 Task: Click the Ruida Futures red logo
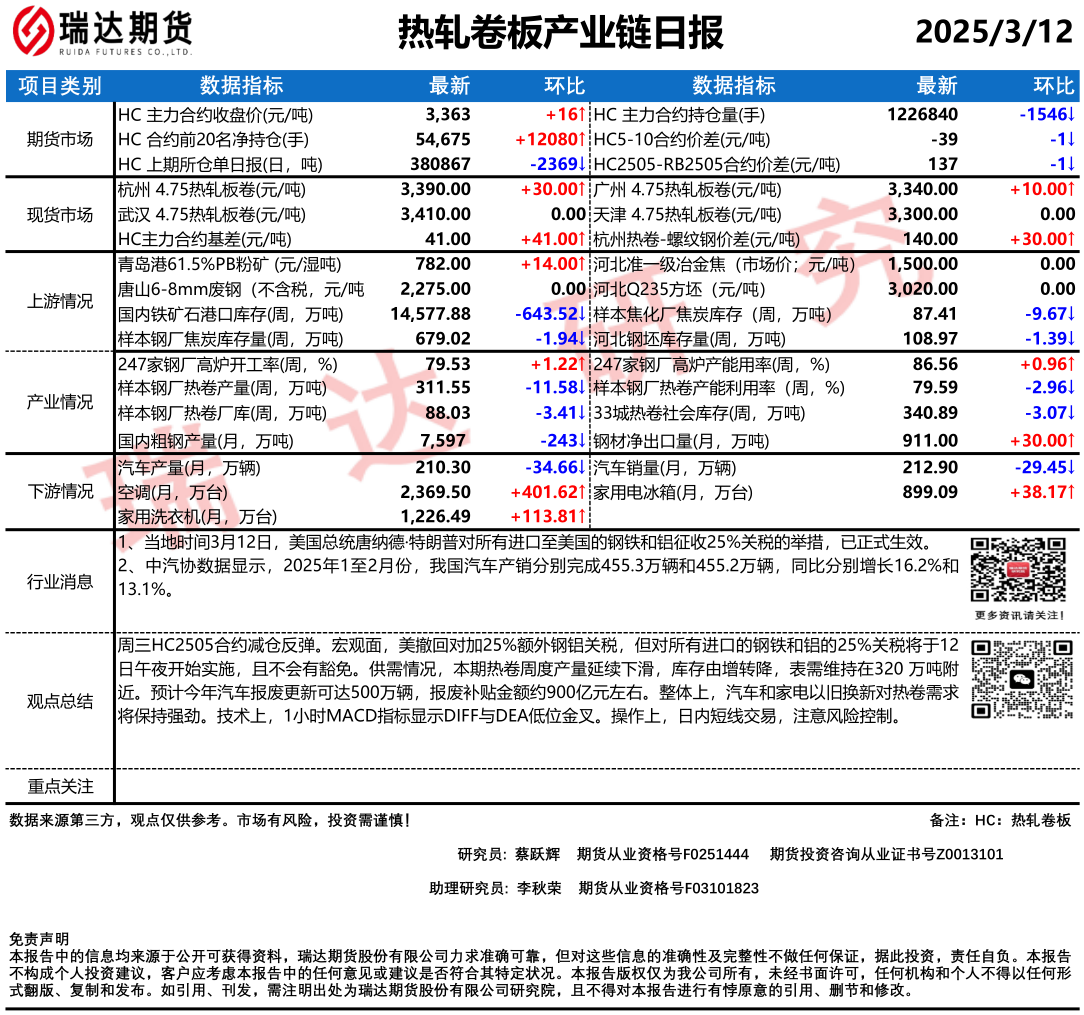[x=32, y=33]
